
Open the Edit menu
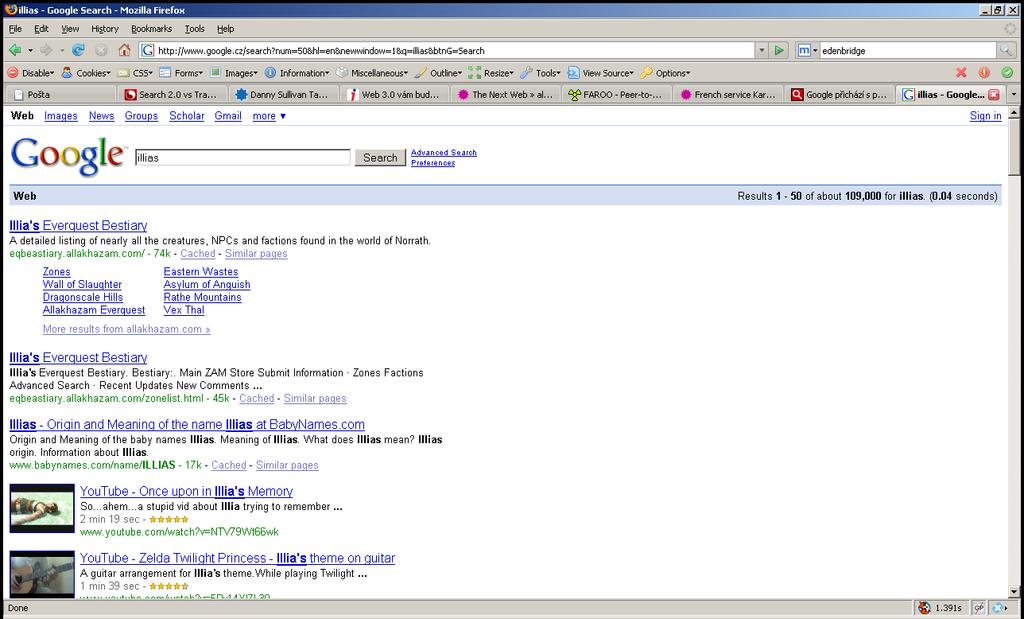[x=42, y=29]
